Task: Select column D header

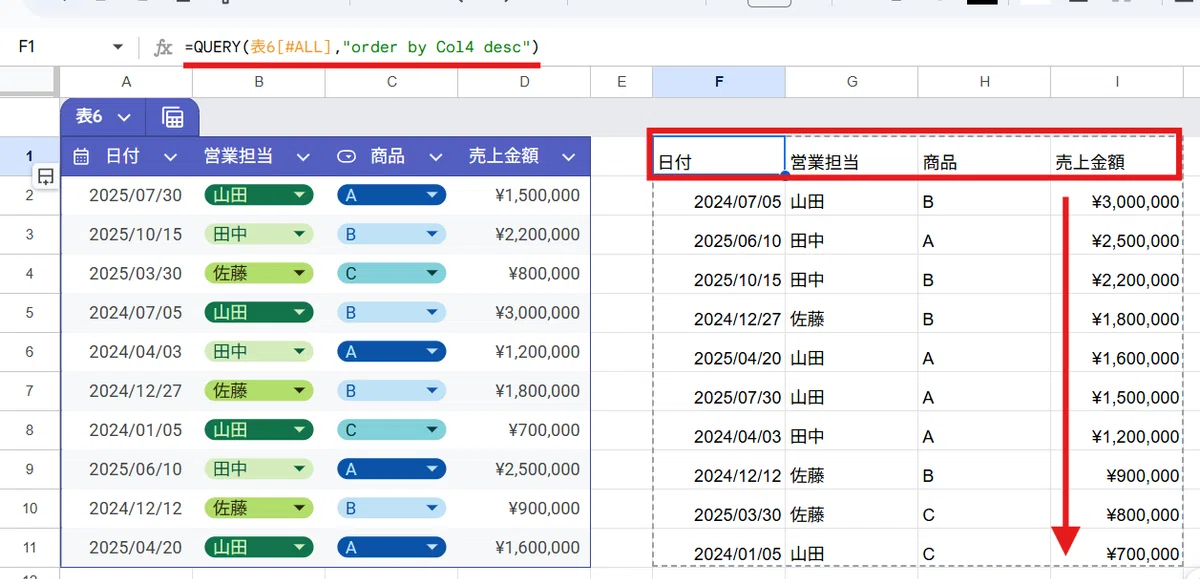Action: tap(524, 82)
